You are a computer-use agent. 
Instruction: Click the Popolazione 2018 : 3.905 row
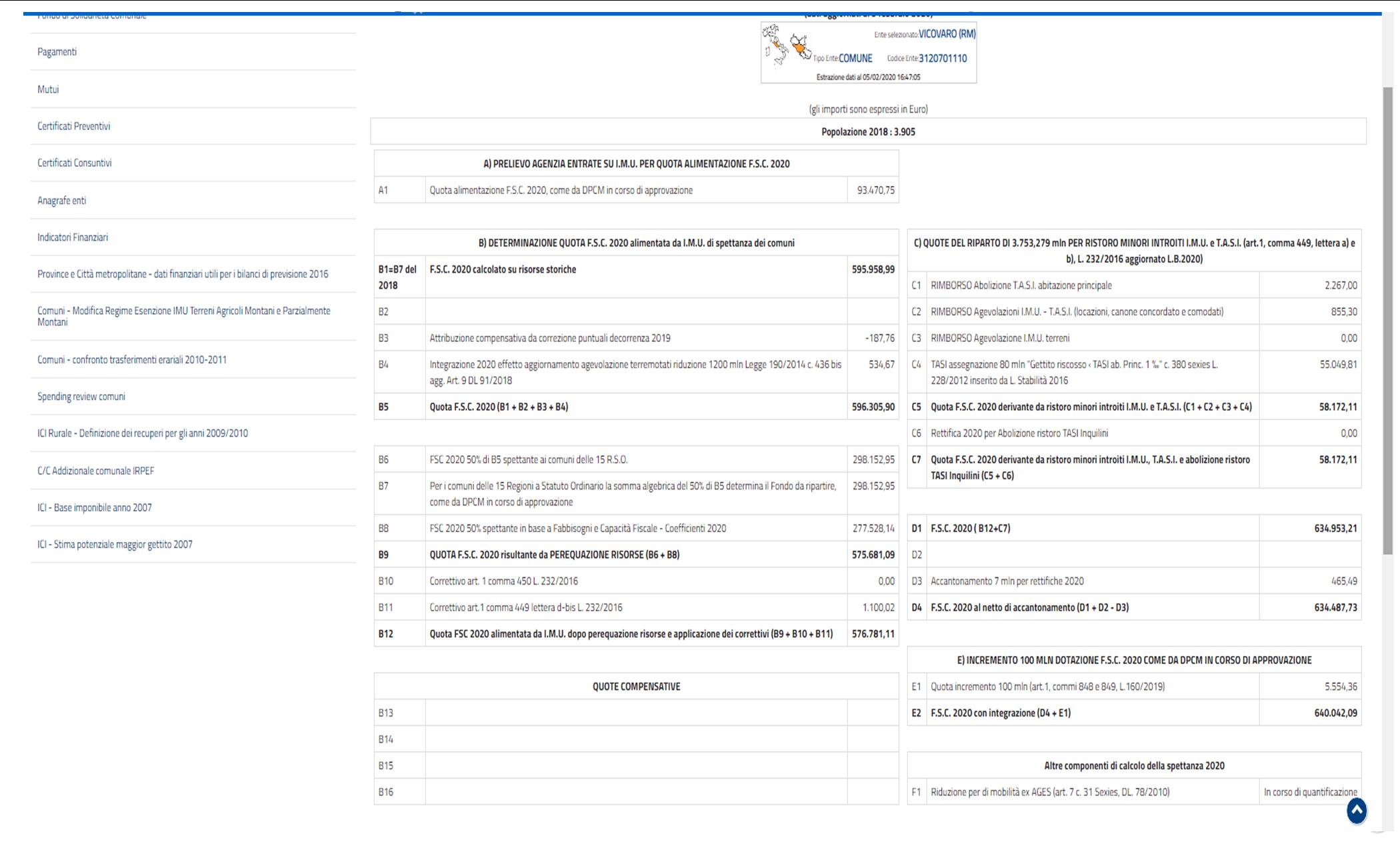868,131
